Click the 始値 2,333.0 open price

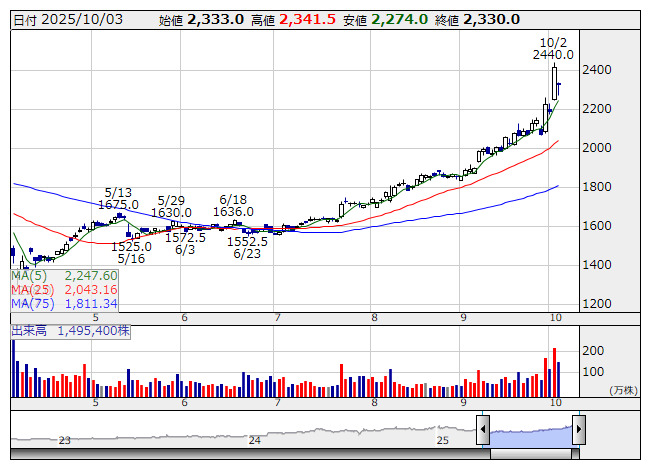tap(201, 20)
